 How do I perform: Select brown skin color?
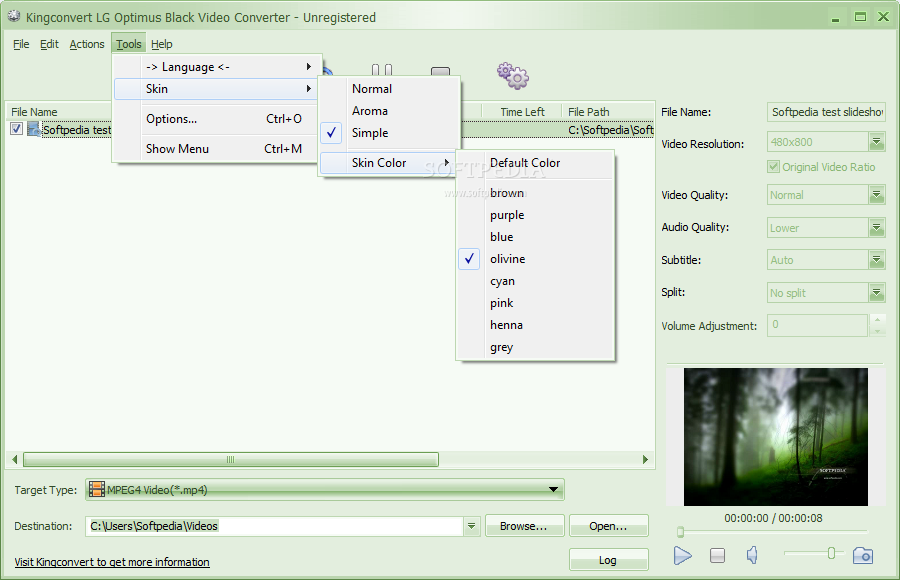(x=535, y=193)
